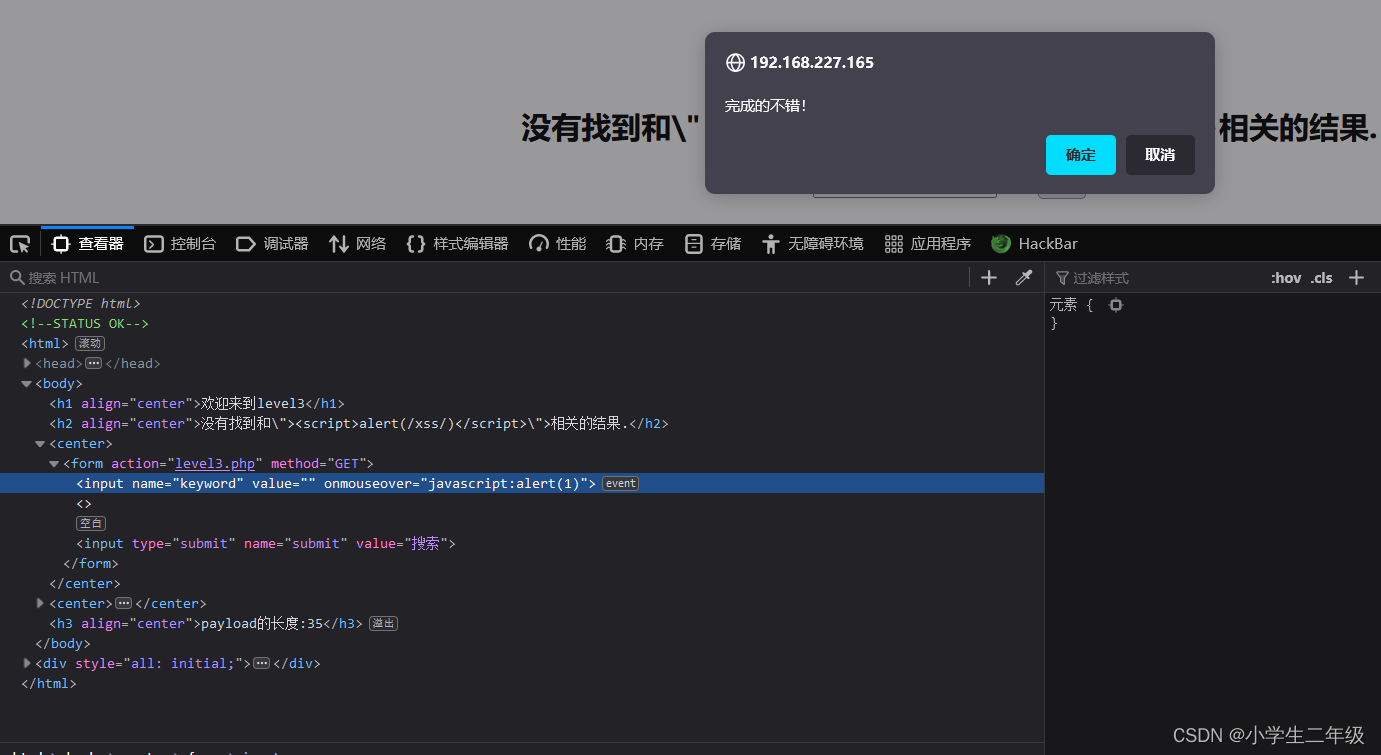
Task: Toggle the :hov pseudo-class panel
Action: [x=1286, y=278]
